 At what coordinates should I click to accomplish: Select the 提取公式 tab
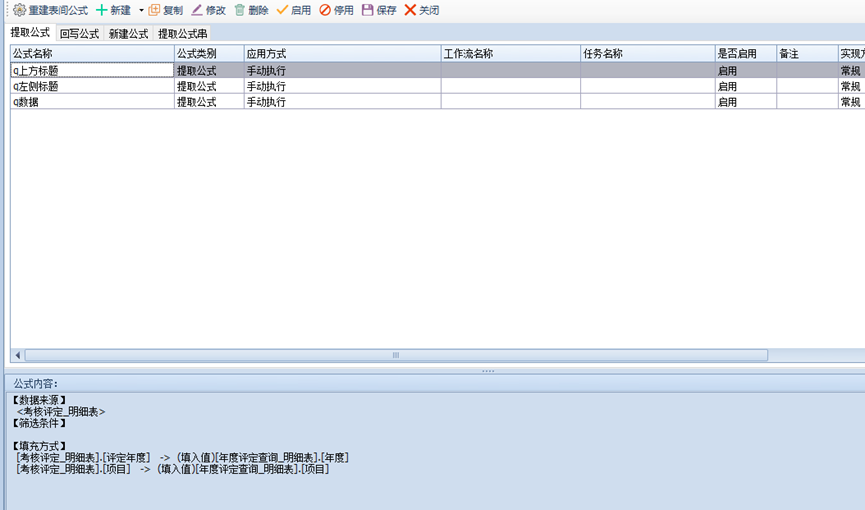point(30,33)
